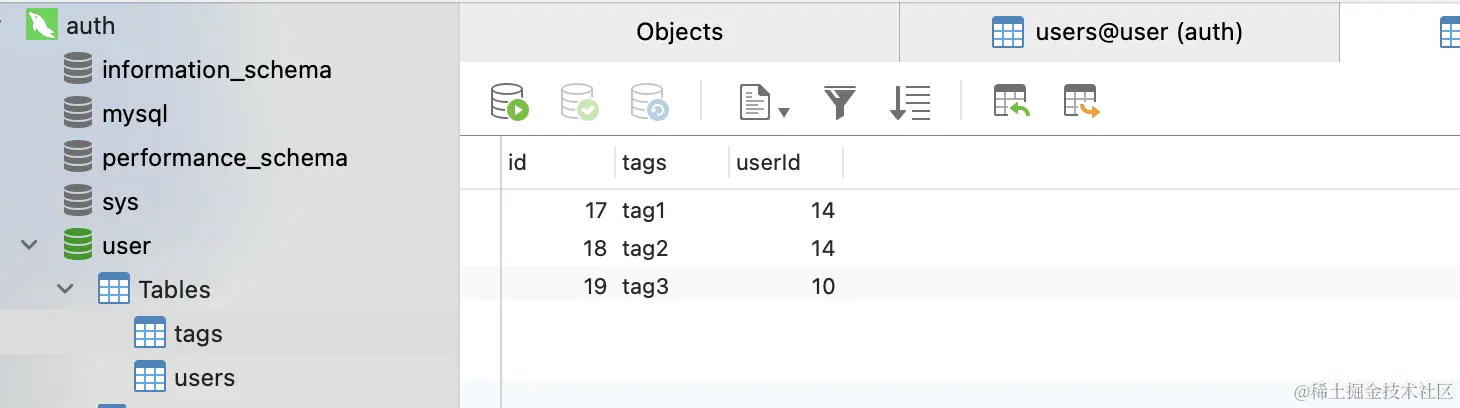Click the Export table data icon
Image resolution: width=1460 pixels, height=408 pixels.
pyautogui.click(x=1081, y=102)
